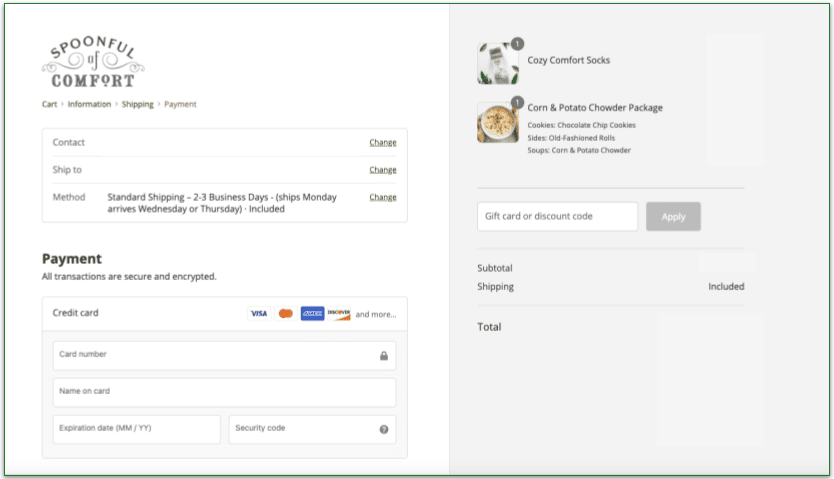Image resolution: width=834 pixels, height=479 pixels.
Task: Click 'Soups: Corn & Potato Chowder' text
Action: (x=579, y=150)
